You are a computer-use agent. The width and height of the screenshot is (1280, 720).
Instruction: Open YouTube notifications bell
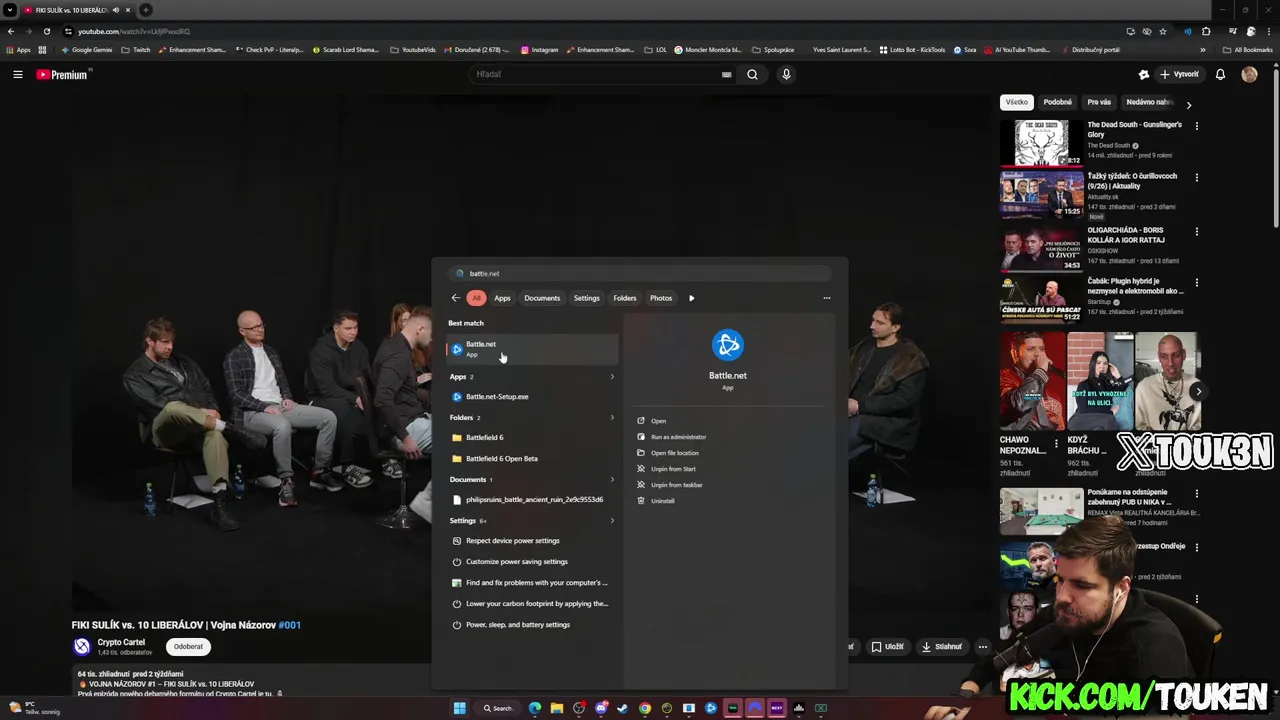[x=1220, y=74]
